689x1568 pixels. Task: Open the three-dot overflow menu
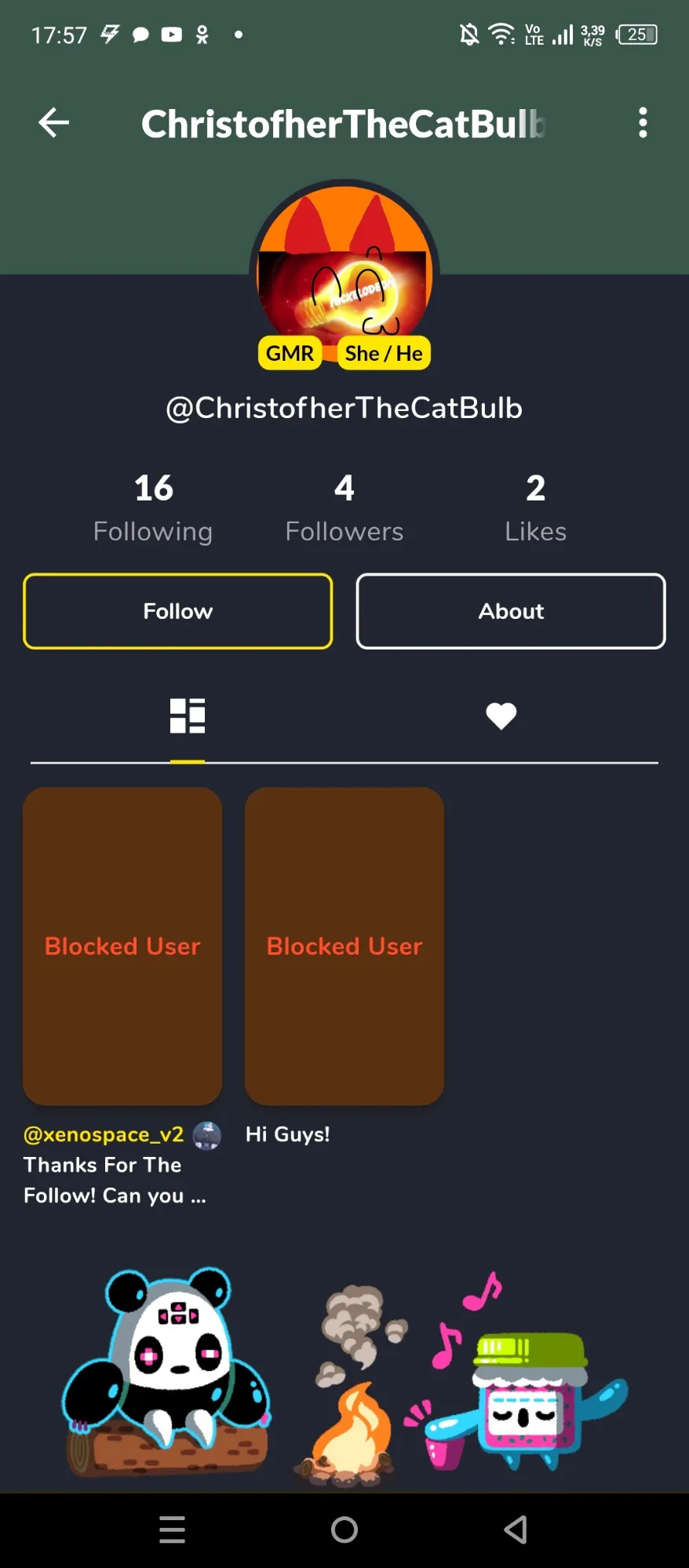tap(643, 123)
